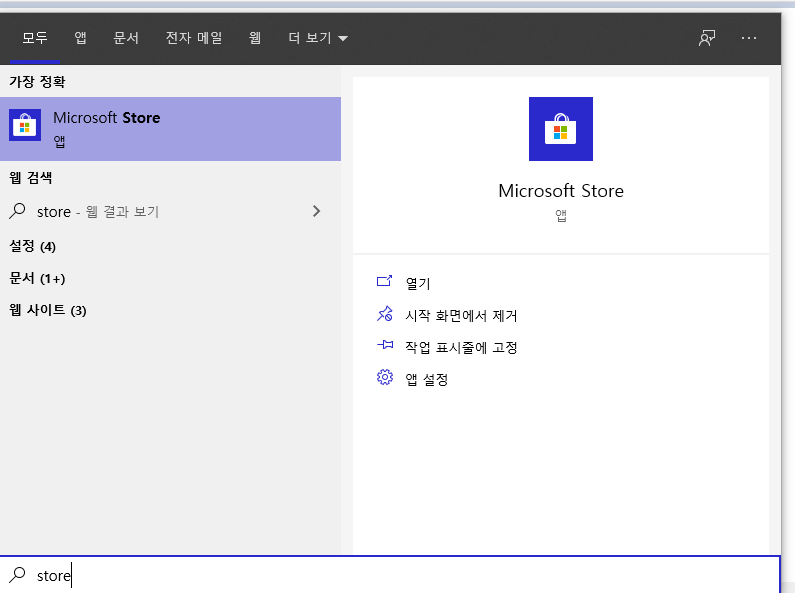The height and width of the screenshot is (593, 795).
Task: Click the unpin icon beside 시작 화면에서 제거
Action: (x=384, y=314)
